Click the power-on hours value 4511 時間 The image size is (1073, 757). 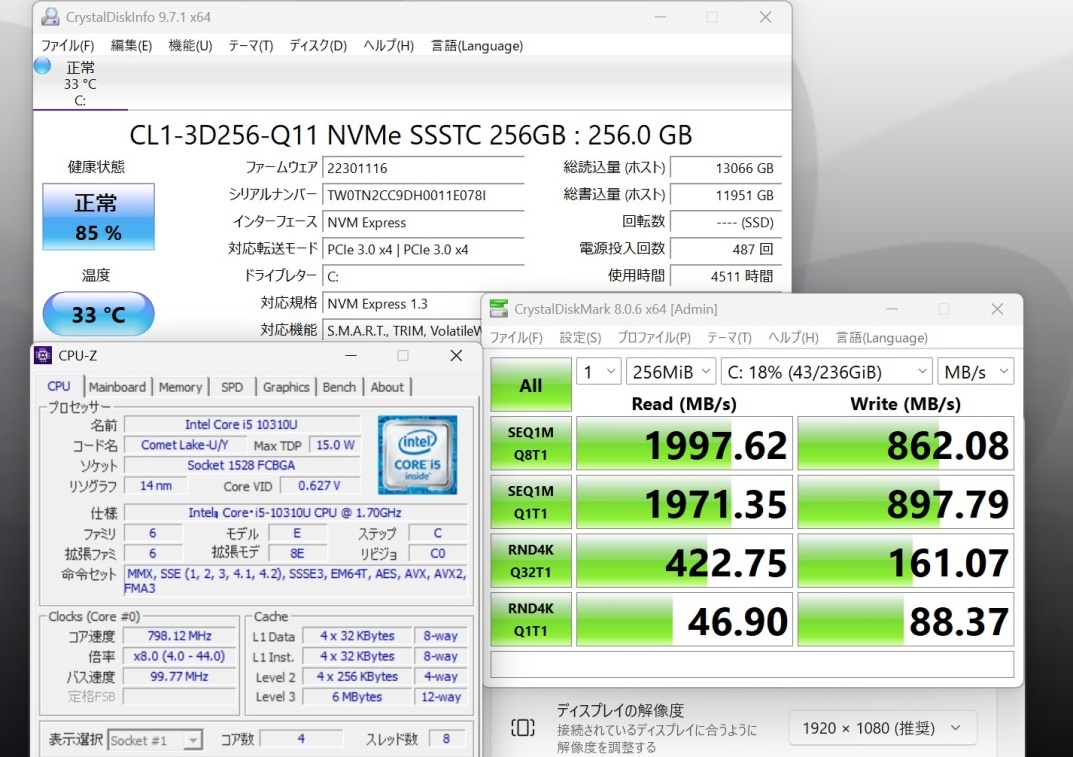point(725,276)
